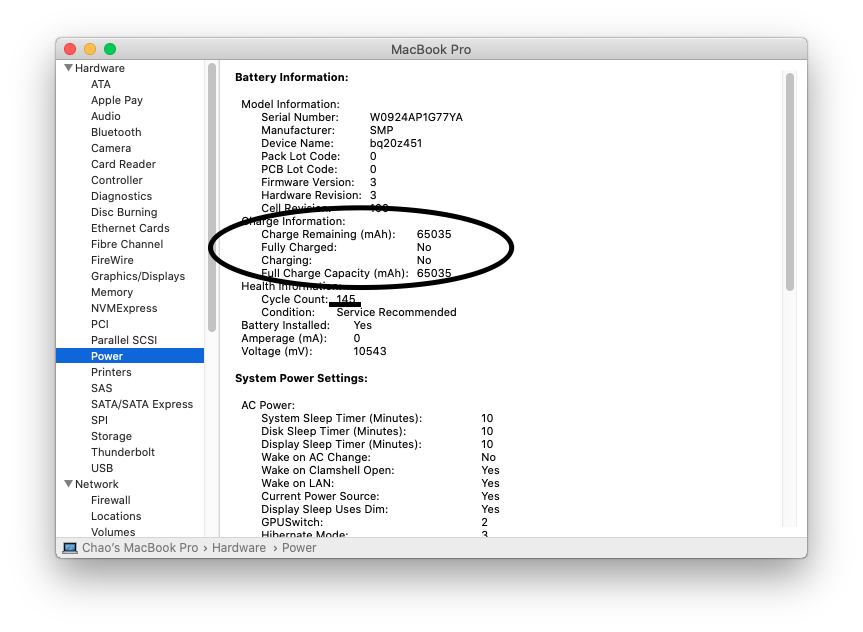Click the voltage value 10543

pos(369,351)
